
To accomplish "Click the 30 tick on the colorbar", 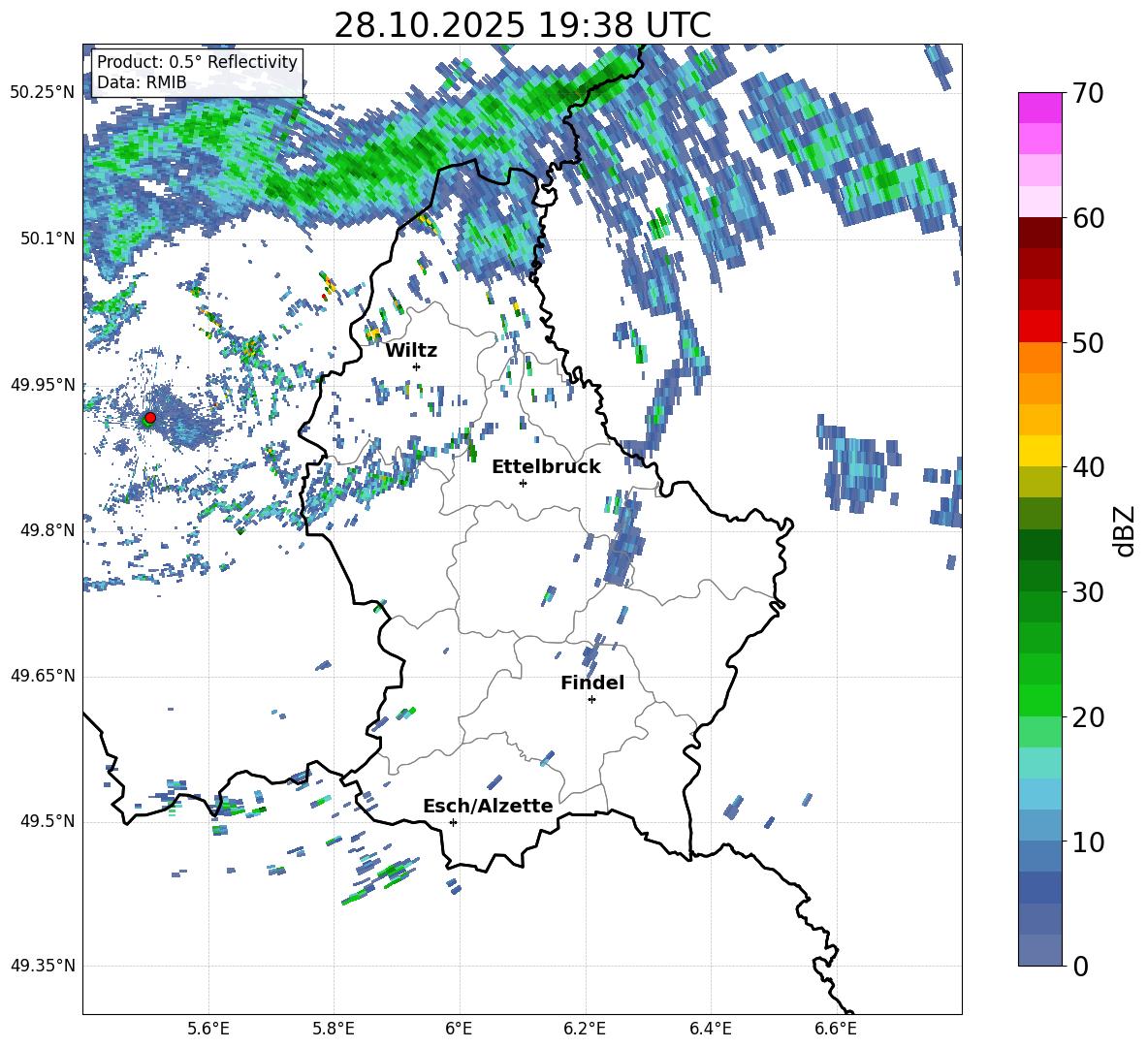I will coord(1088,592).
